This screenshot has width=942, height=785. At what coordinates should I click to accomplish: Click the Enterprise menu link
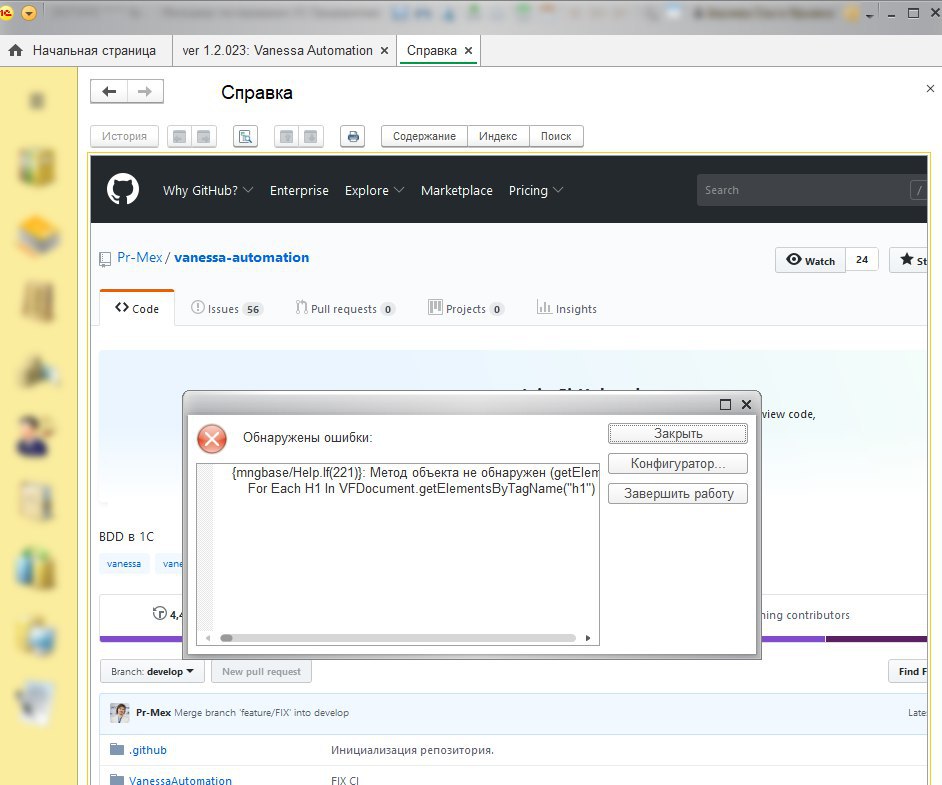[299, 190]
